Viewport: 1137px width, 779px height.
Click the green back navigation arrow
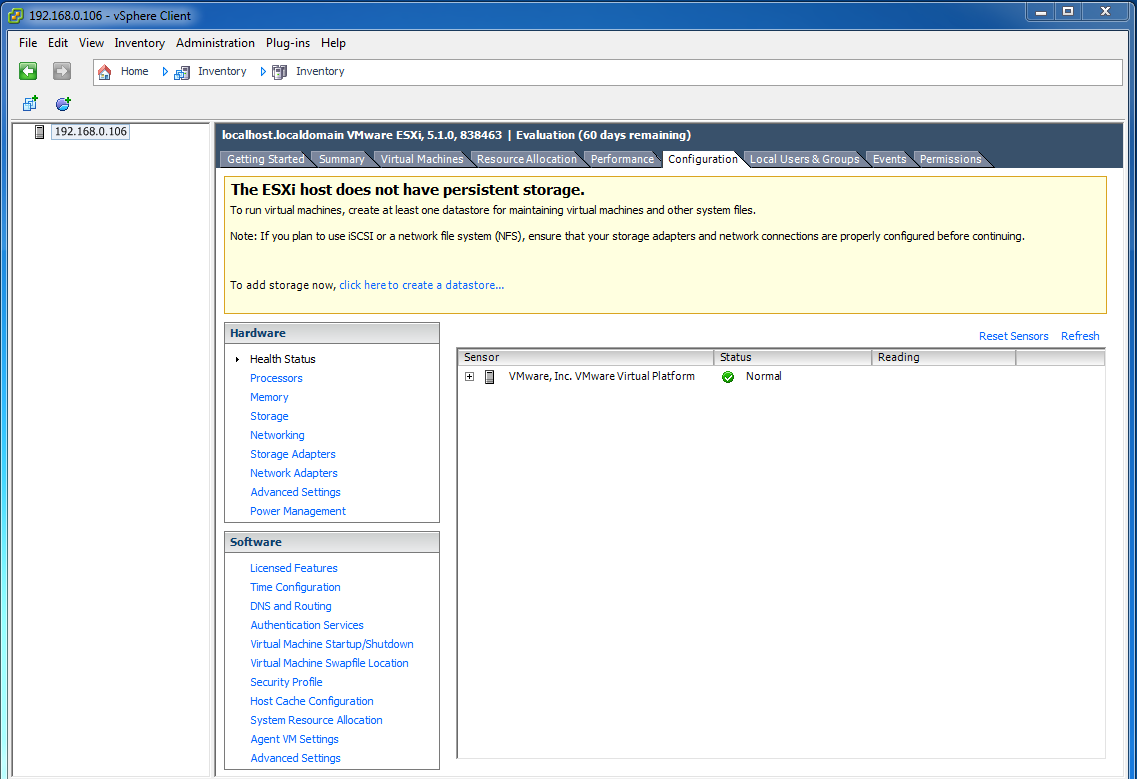(x=28, y=71)
